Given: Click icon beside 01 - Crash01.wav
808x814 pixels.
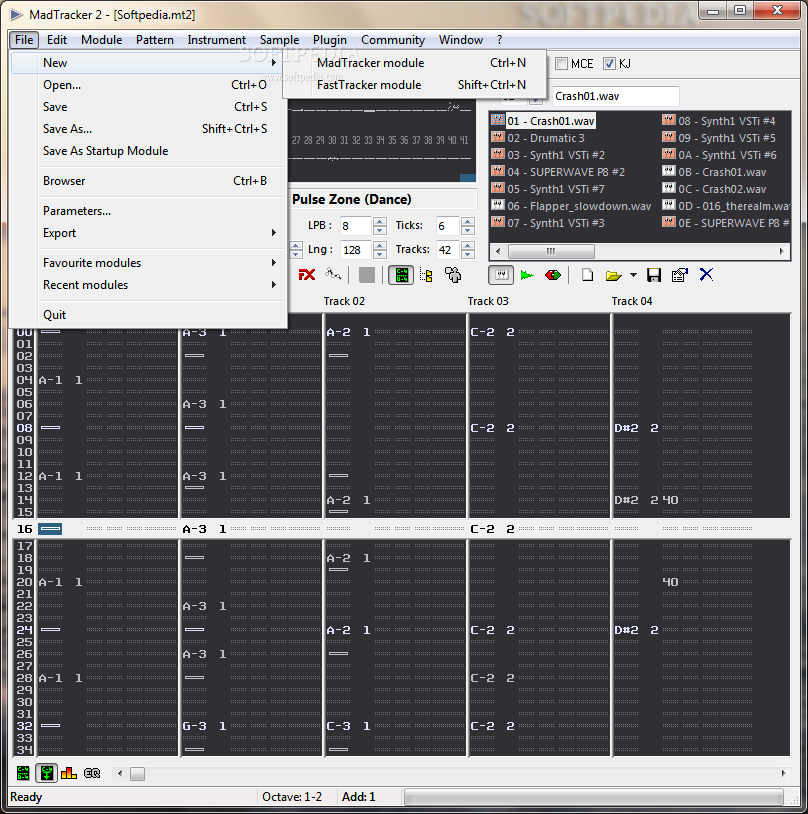Looking at the screenshot, I should pos(498,120).
